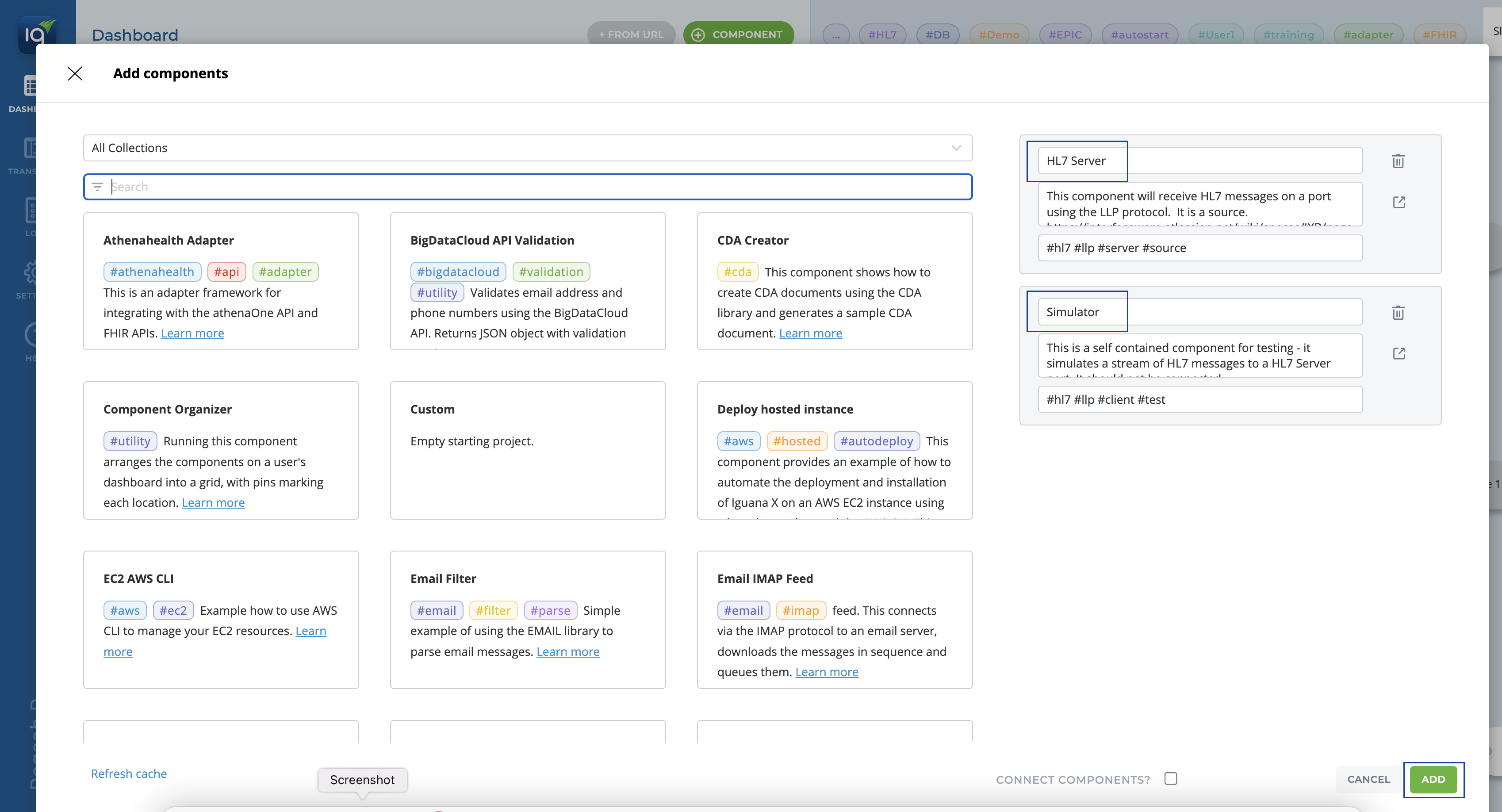Click the #parse tag

550,610
